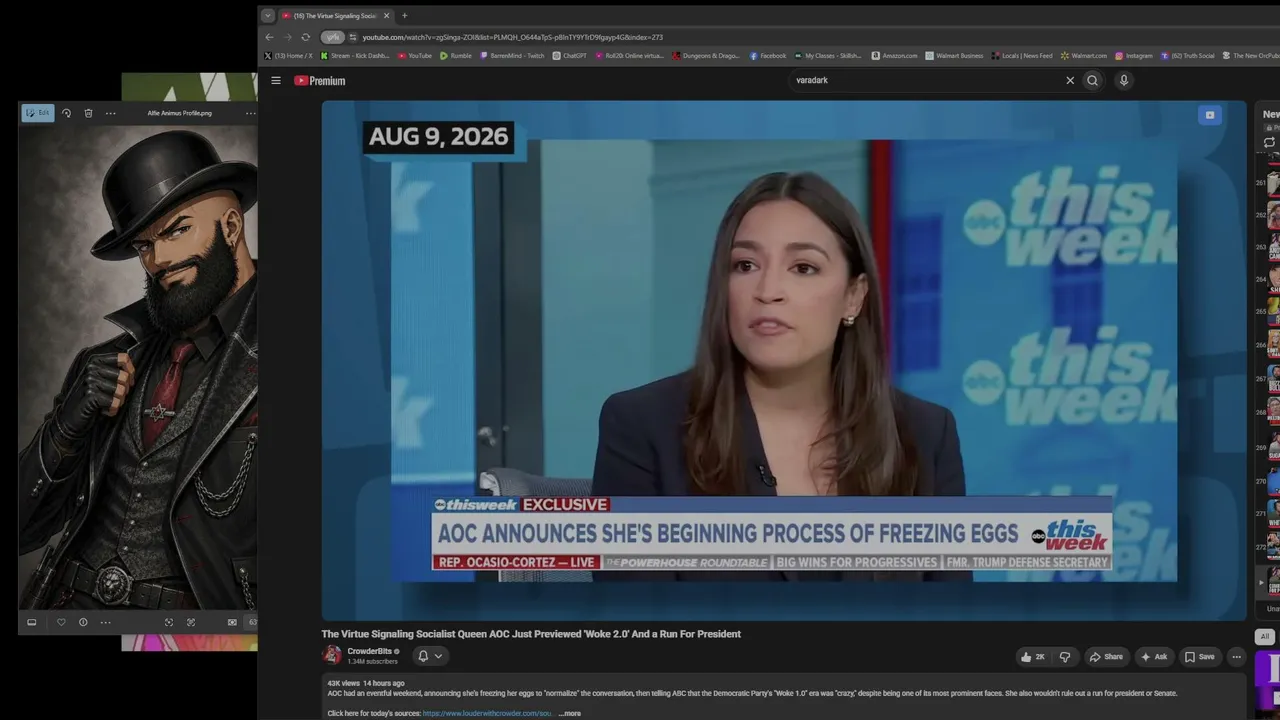
Task: Open the CrowderBits channel name link
Action: [x=370, y=651]
